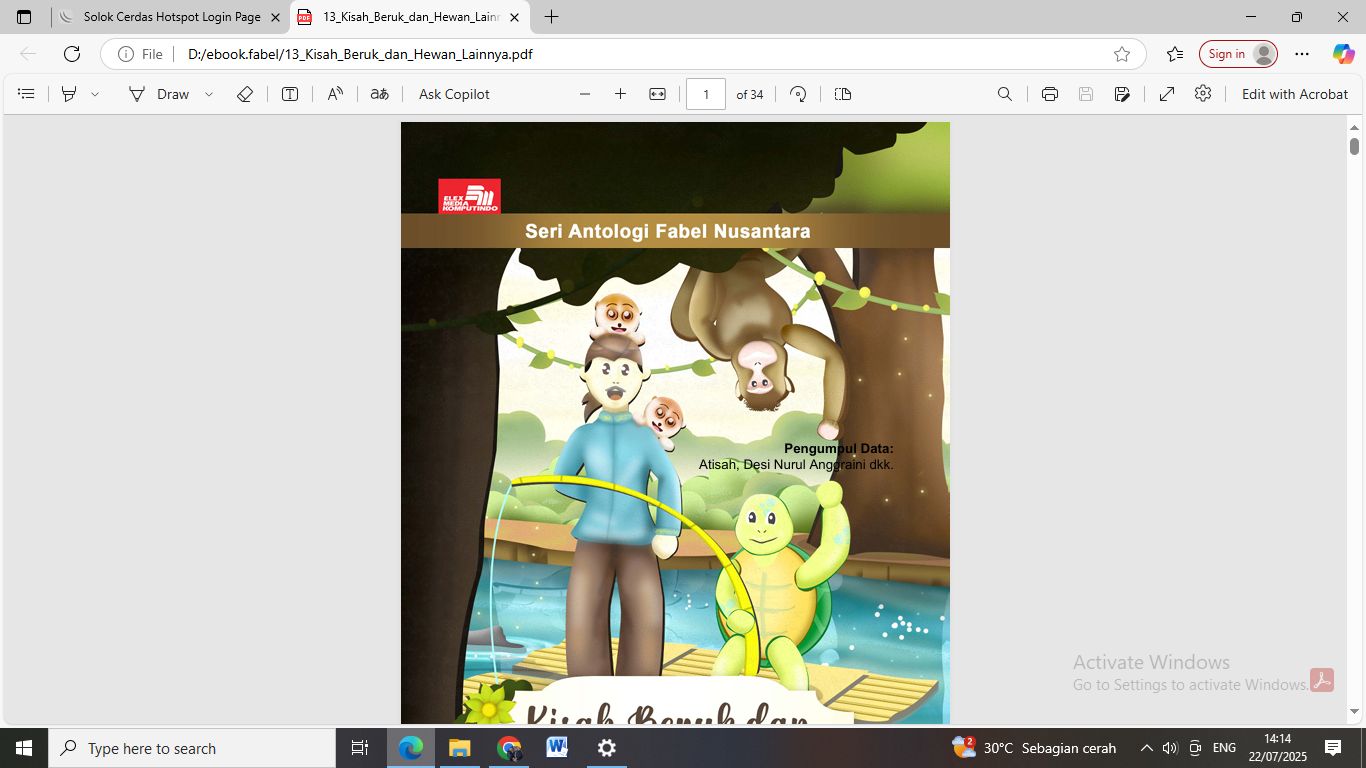
Task: Rotate the PDF page
Action: tap(798, 94)
